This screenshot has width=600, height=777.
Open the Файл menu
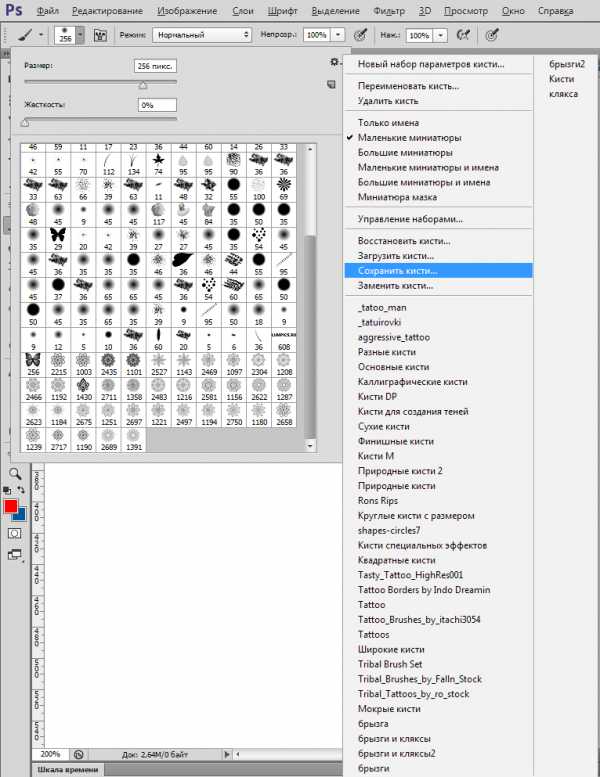click(x=48, y=10)
